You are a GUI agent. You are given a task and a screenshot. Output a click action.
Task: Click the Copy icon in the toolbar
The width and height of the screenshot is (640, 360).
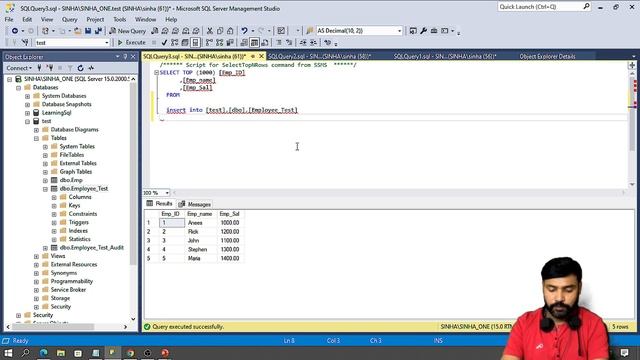point(220,31)
